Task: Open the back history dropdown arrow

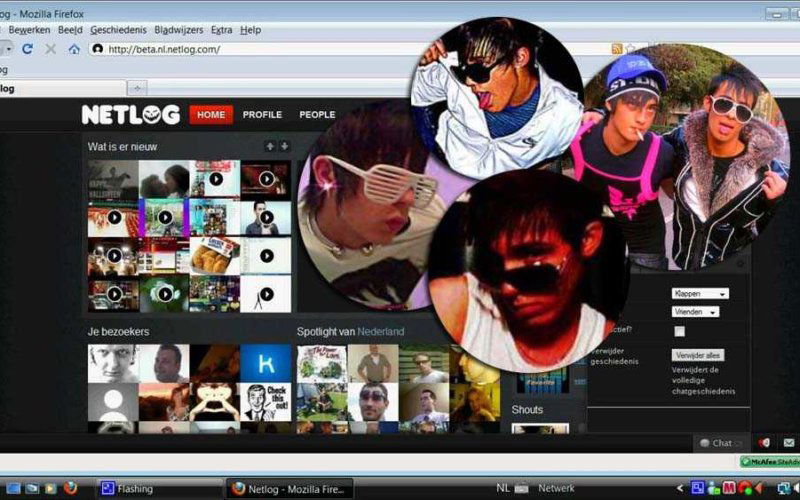Action: pyautogui.click(x=9, y=49)
